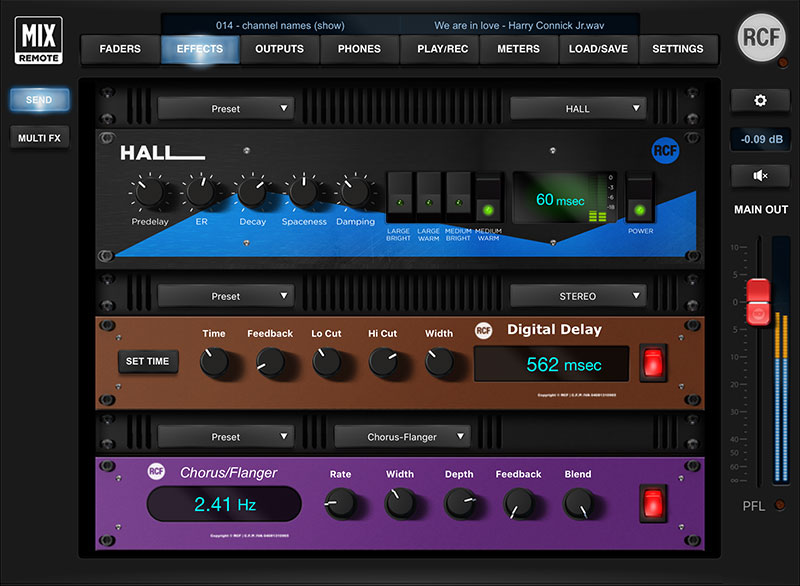Open the Load/Save tab
The height and width of the screenshot is (586, 800).
point(598,49)
